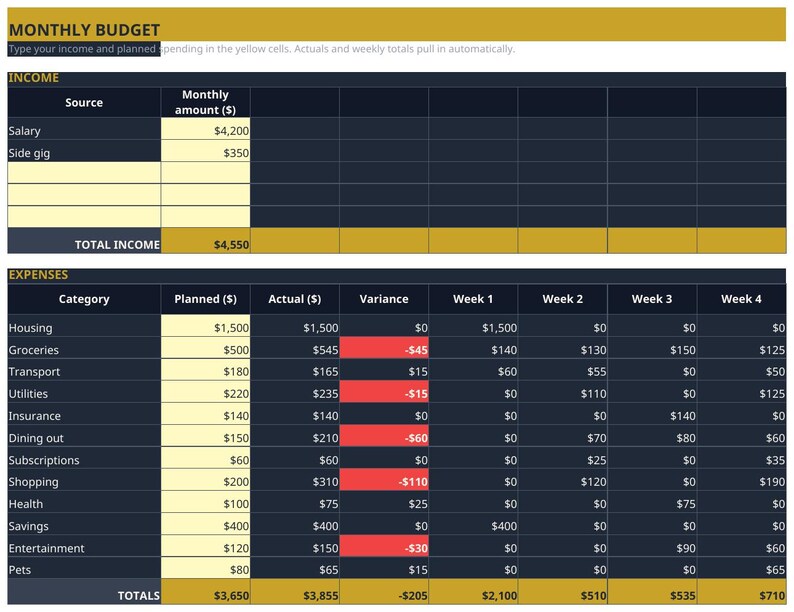Click the Week 1 column header

(473, 299)
